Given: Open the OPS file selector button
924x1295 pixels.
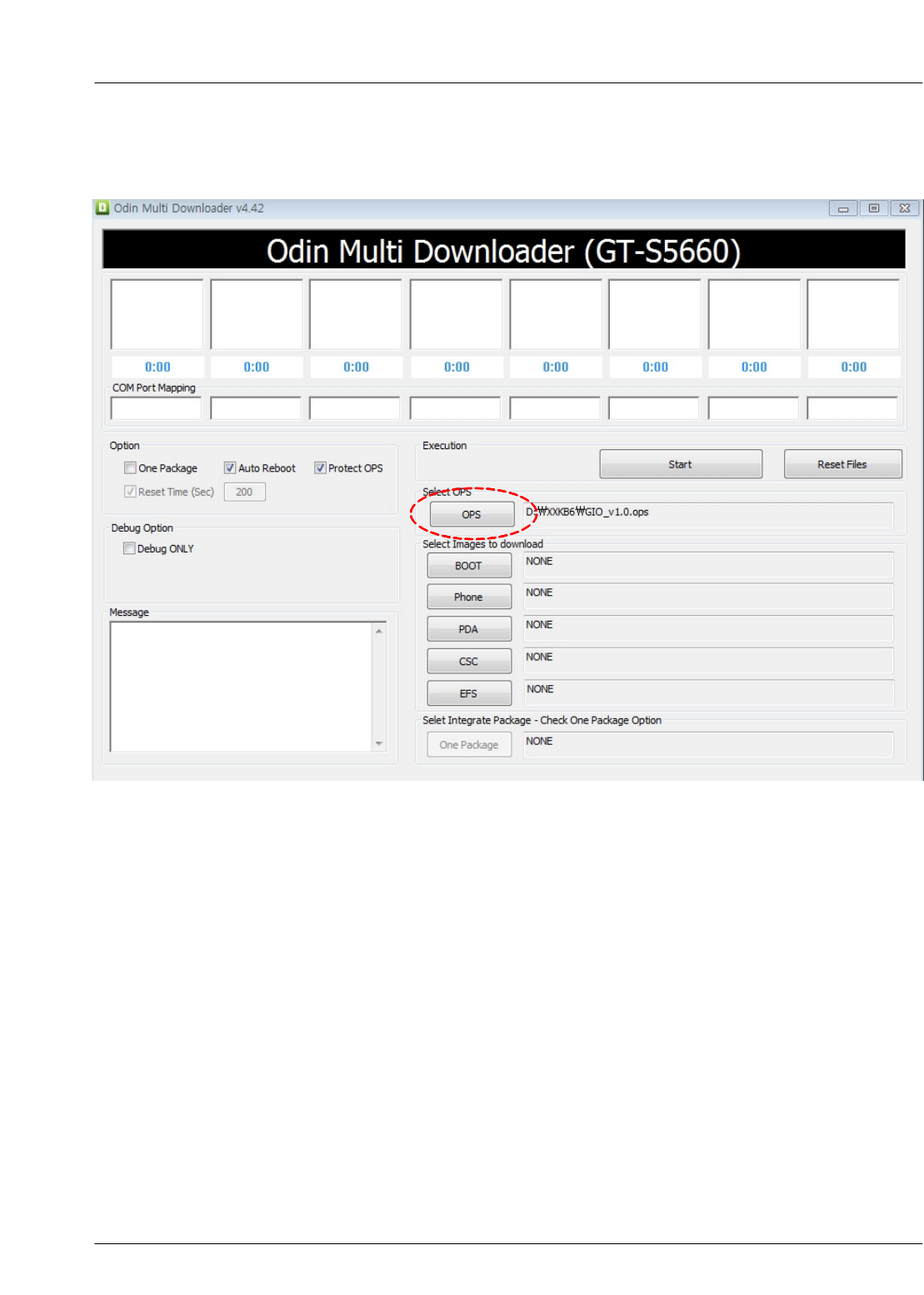Looking at the screenshot, I should pos(472,514).
